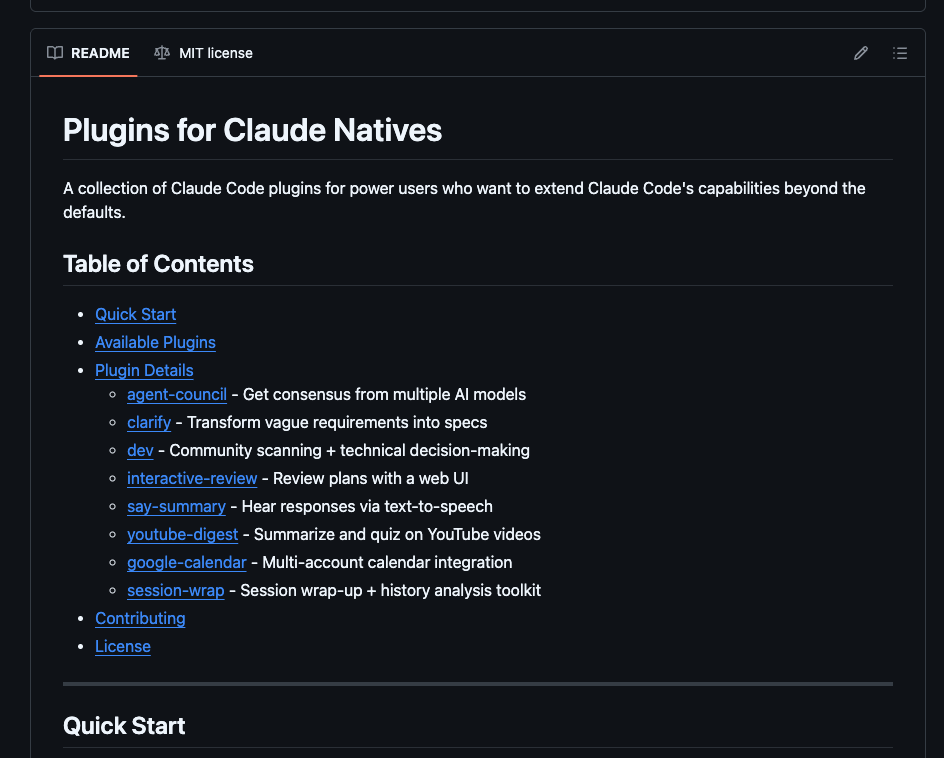944x758 pixels.
Task: Open the Plugin Details link
Action: tap(144, 370)
